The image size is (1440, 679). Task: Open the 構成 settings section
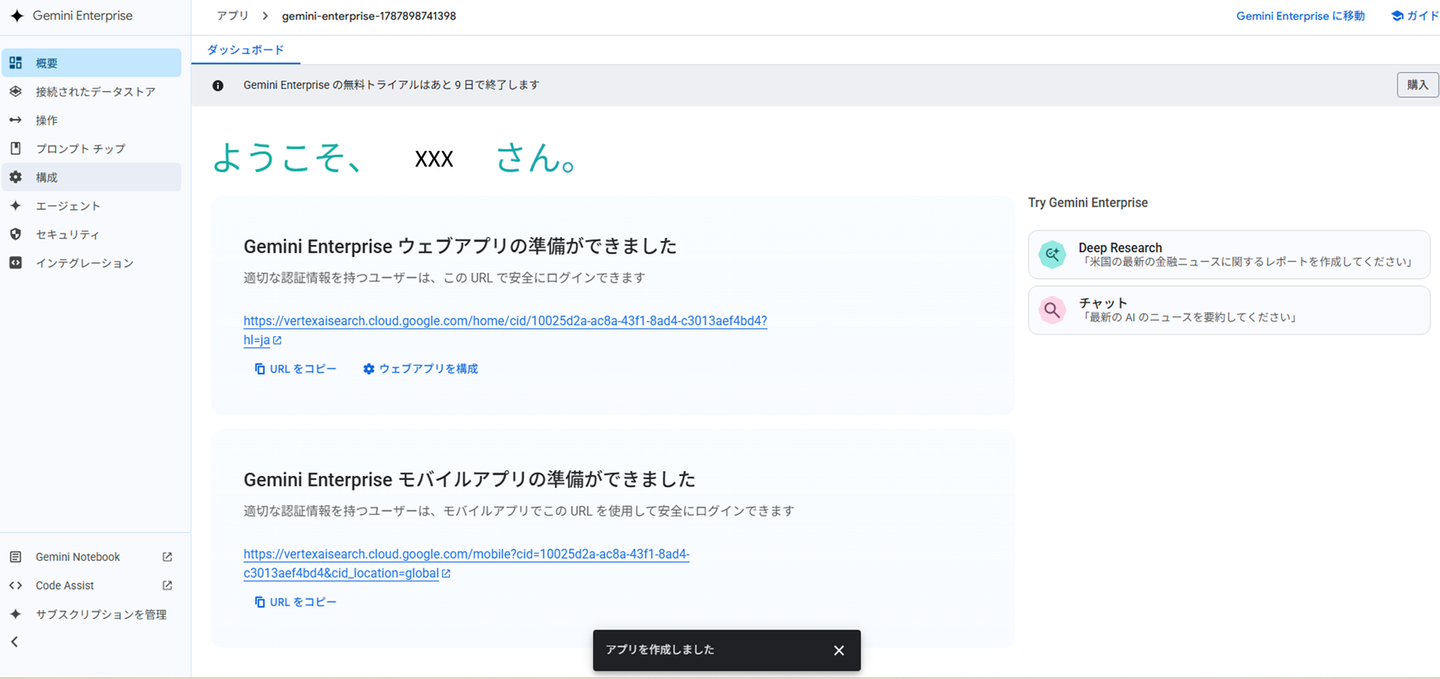pyautogui.click(x=91, y=177)
